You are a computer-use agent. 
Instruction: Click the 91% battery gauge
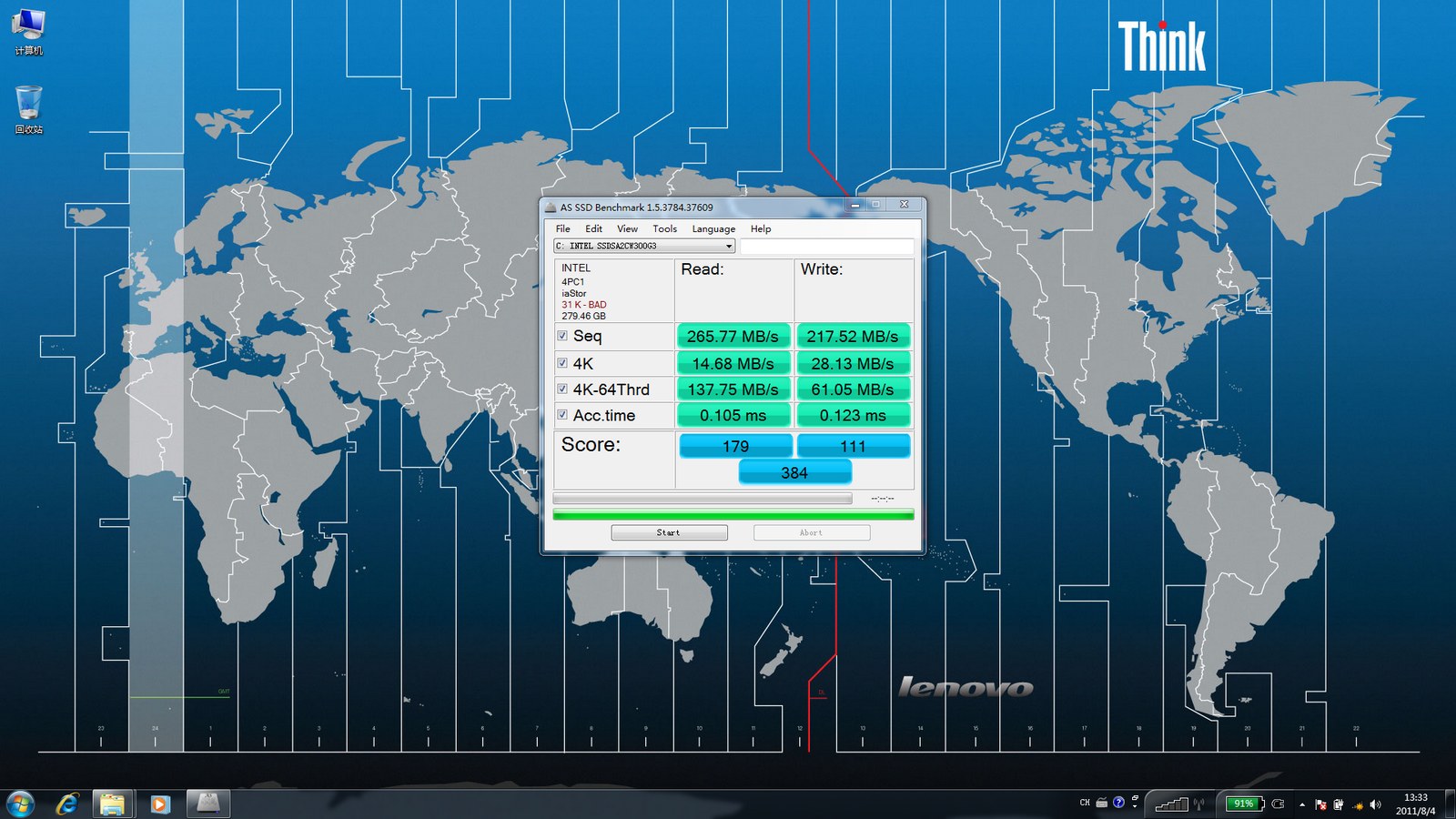pyautogui.click(x=1245, y=804)
